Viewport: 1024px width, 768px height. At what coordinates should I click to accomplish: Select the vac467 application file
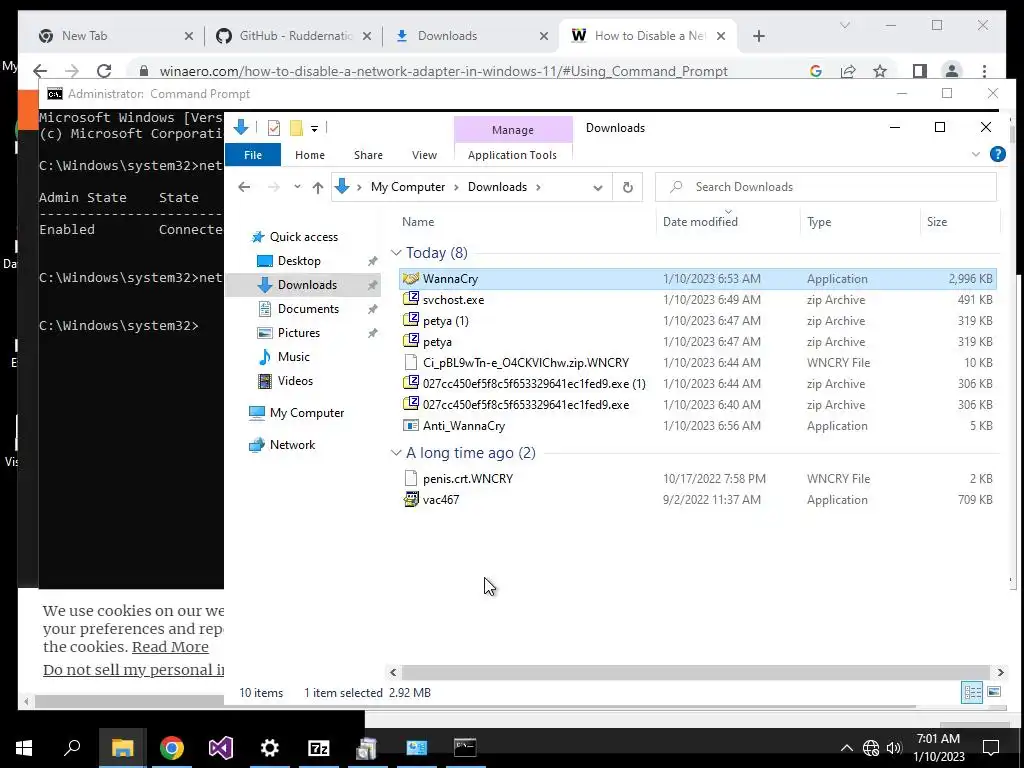(697, 500)
